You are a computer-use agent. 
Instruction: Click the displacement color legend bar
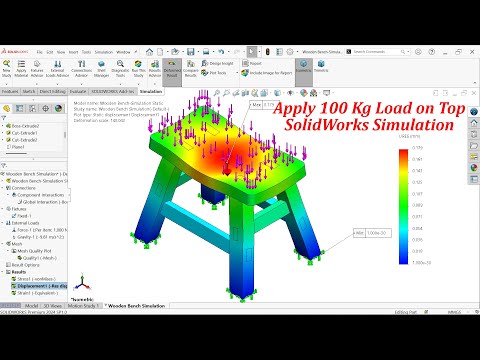click(x=403, y=207)
